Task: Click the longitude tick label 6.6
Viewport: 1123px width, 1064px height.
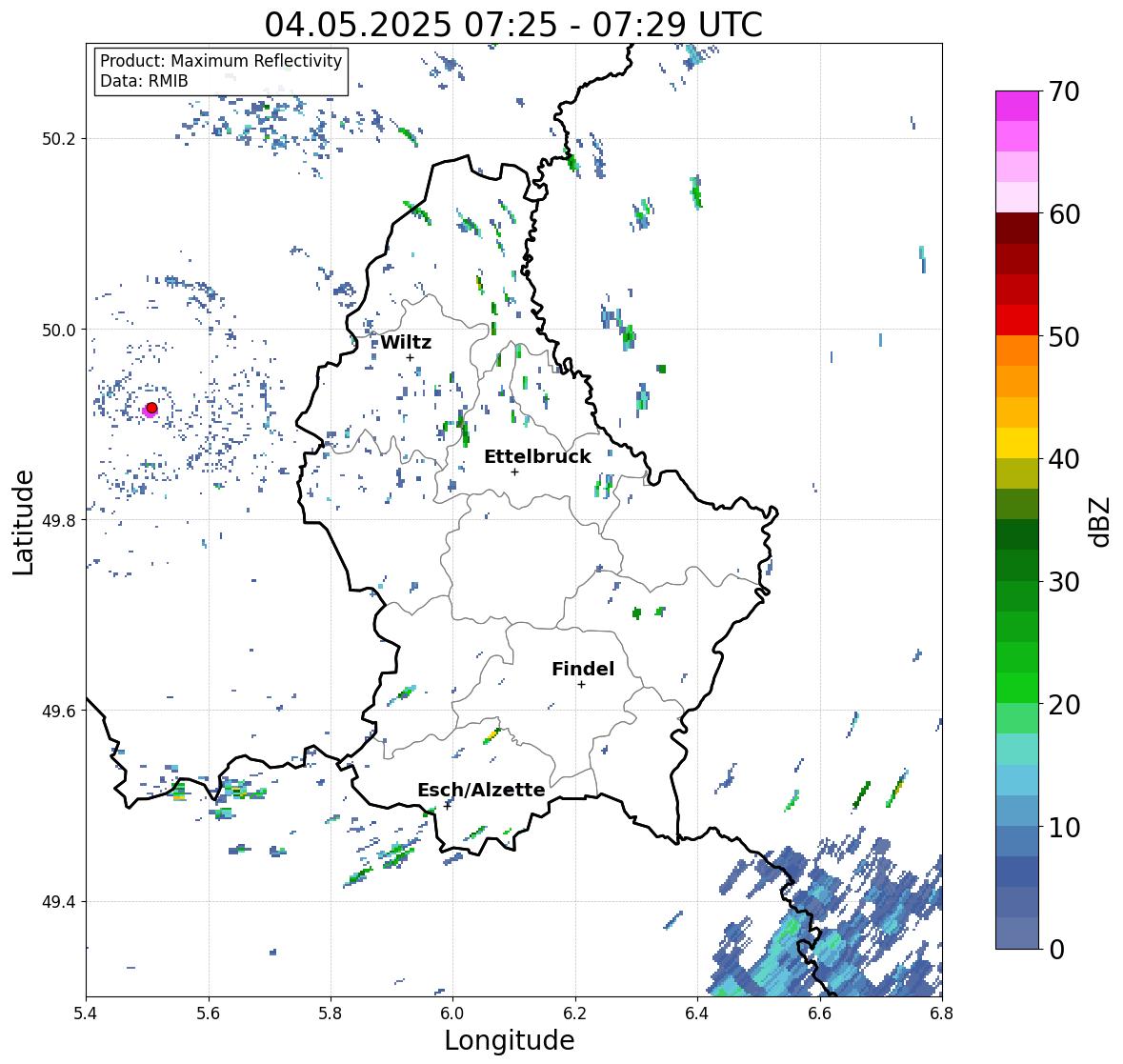Action: tap(820, 1013)
